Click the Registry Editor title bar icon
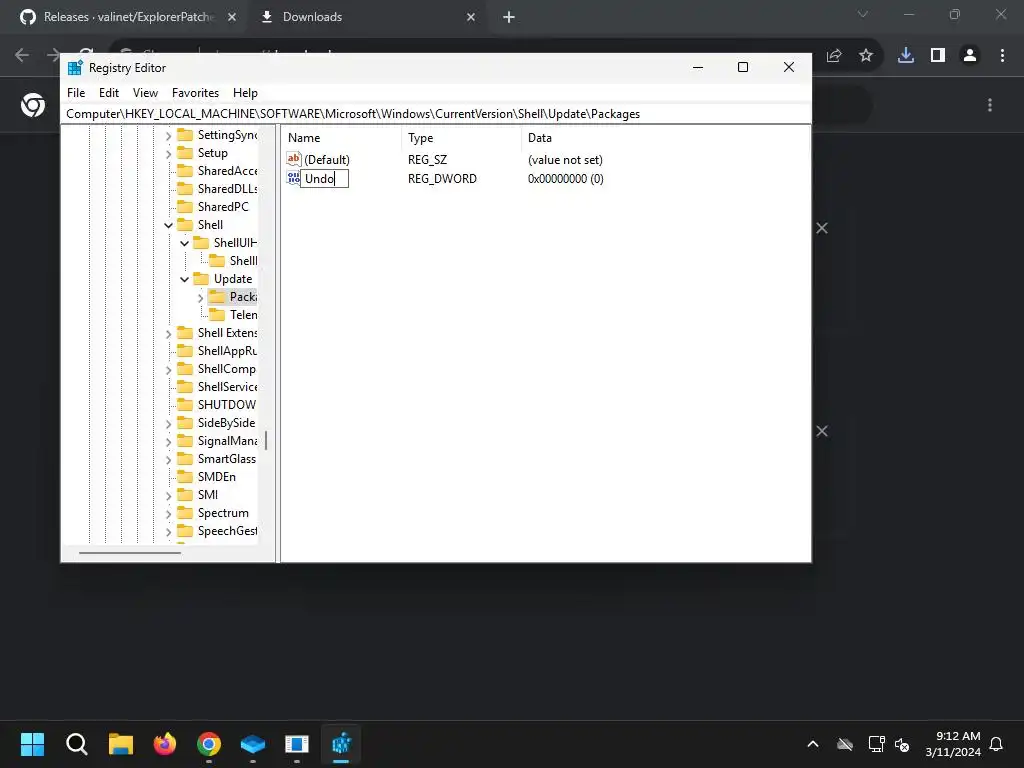 click(75, 67)
